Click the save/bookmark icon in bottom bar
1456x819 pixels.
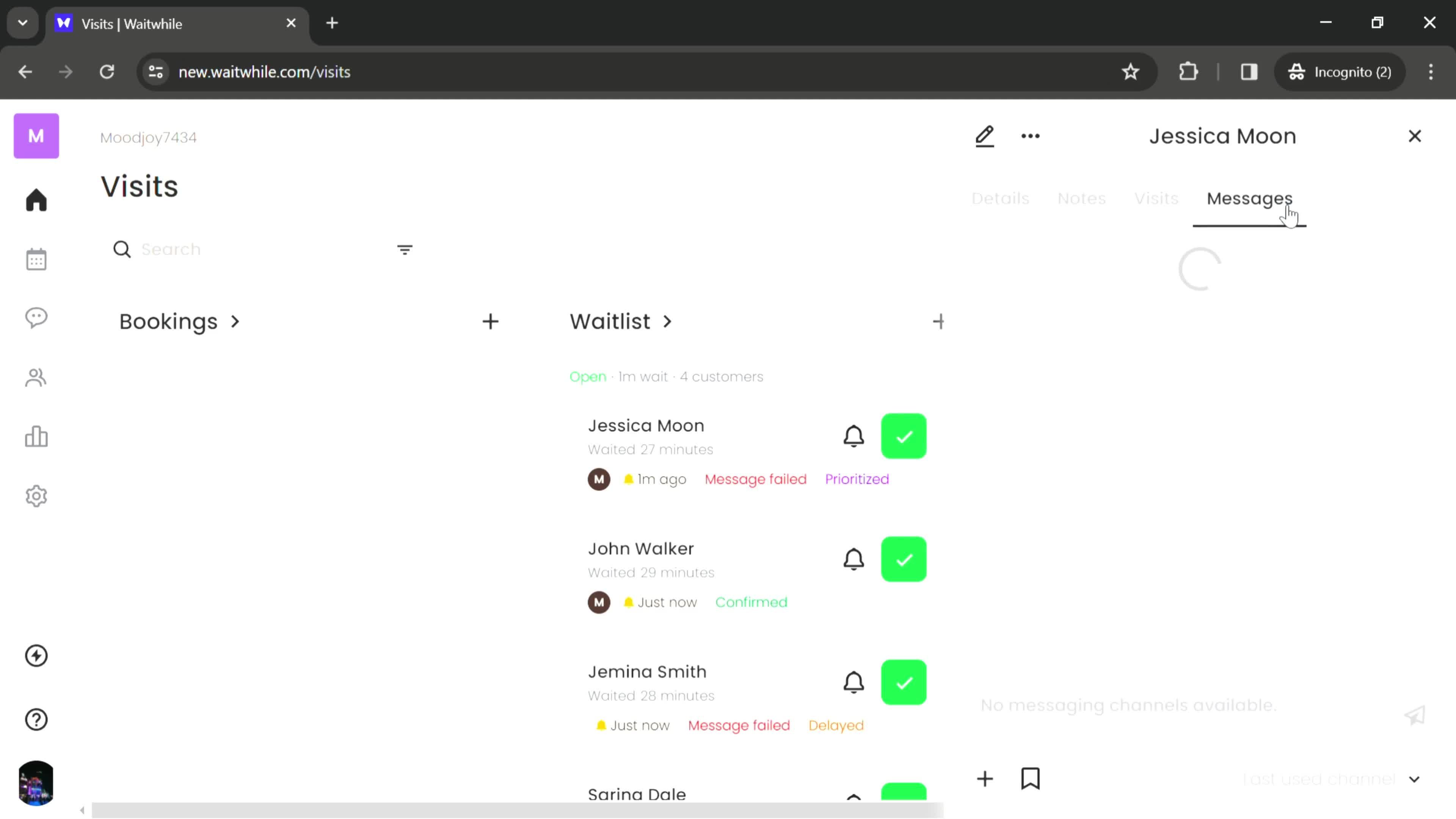(x=1031, y=779)
